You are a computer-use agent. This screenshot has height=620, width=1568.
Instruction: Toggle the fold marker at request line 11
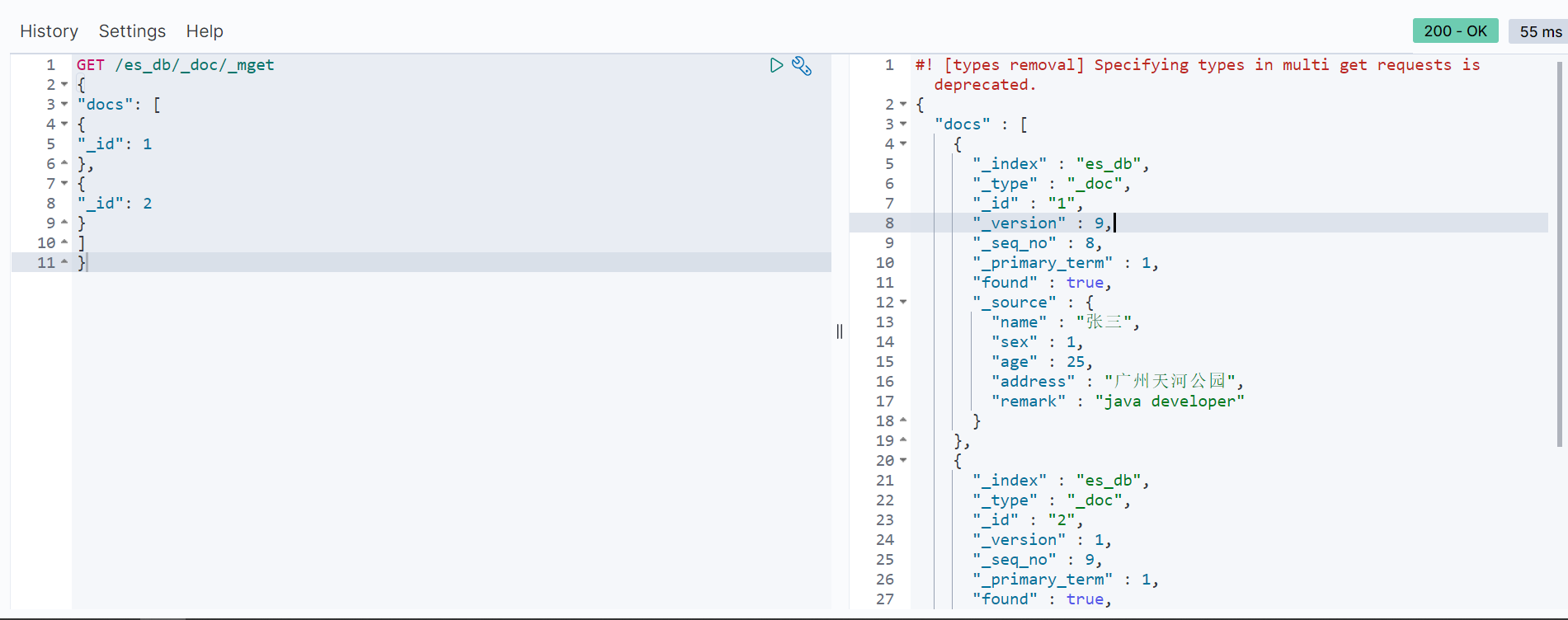tap(64, 262)
